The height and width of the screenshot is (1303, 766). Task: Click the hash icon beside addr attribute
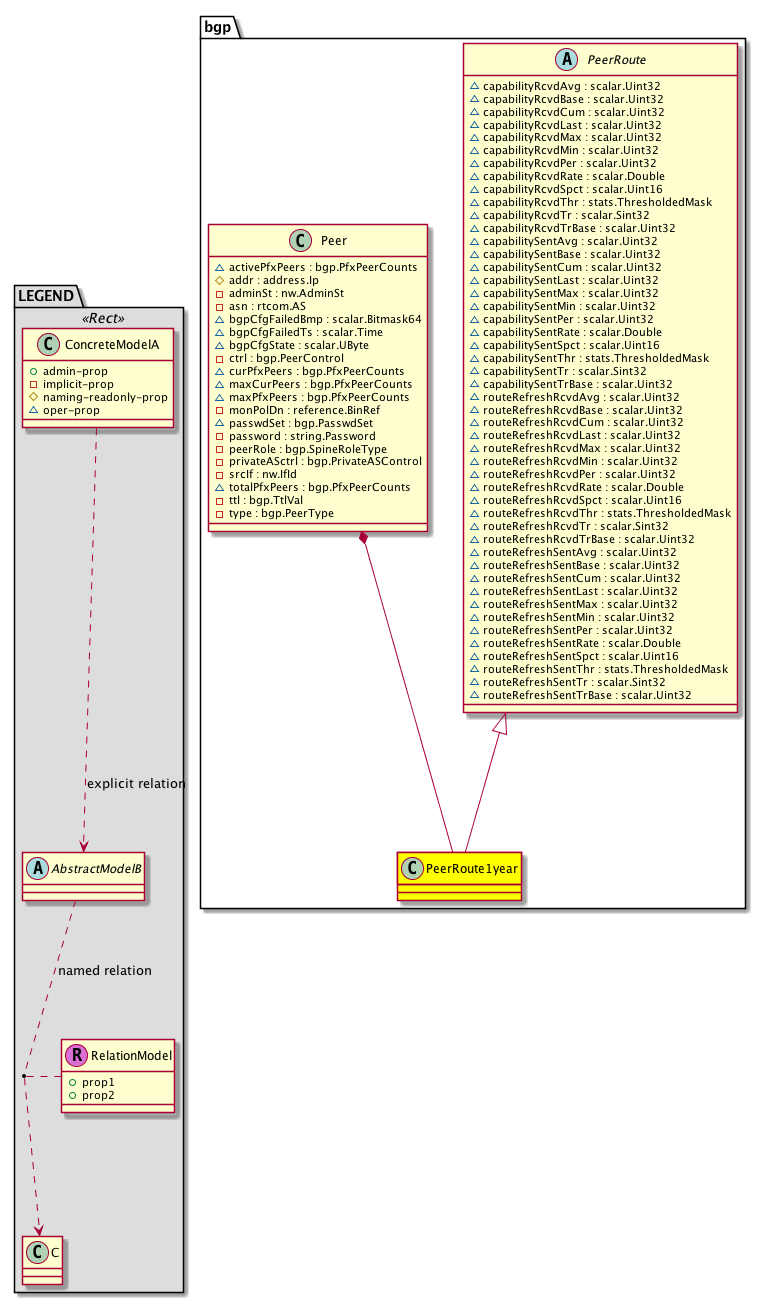click(x=220, y=280)
